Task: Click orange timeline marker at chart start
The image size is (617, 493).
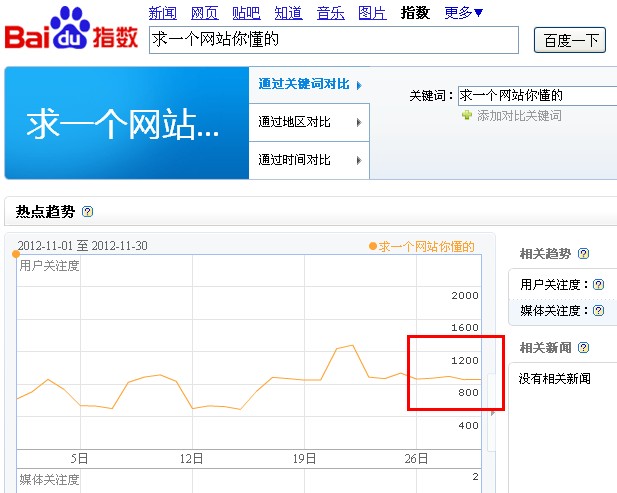Action: 16,254
